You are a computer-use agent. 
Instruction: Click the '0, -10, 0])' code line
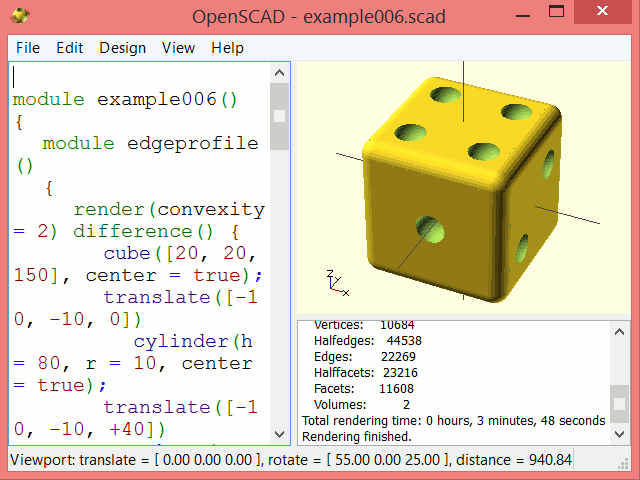tap(78, 320)
